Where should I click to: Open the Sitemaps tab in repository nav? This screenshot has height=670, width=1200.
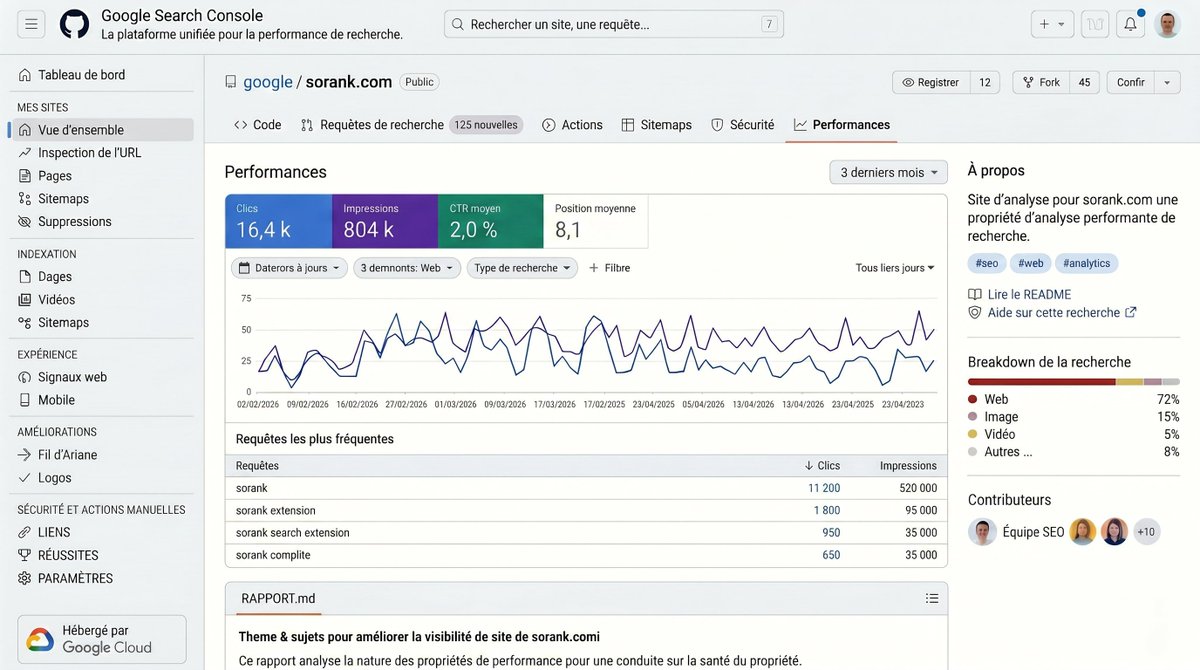pyautogui.click(x=656, y=125)
